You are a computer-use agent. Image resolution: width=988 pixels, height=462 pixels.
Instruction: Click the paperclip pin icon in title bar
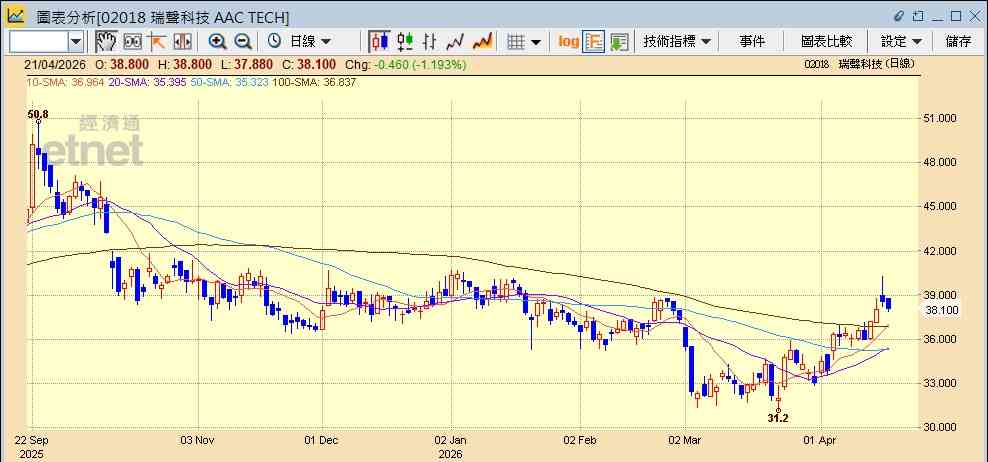pyautogui.click(x=899, y=16)
